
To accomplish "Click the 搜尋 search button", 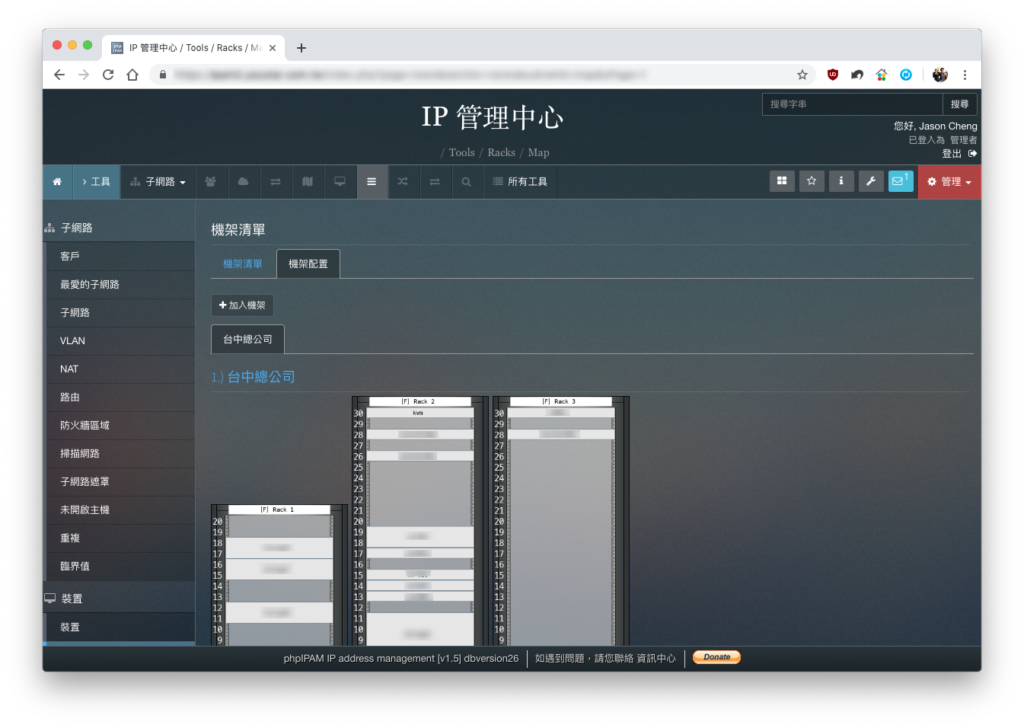I will [x=959, y=104].
